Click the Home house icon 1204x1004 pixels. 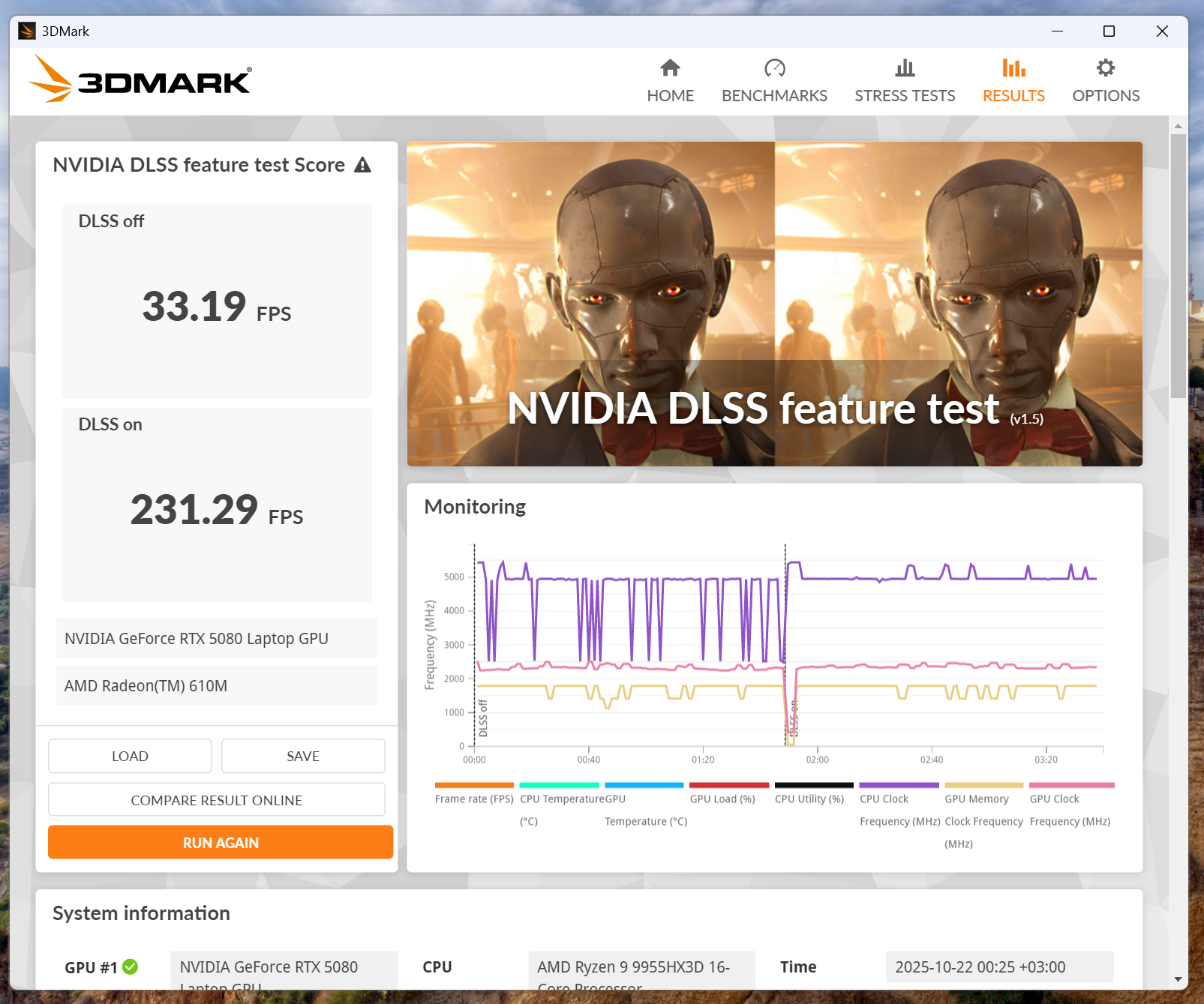[x=670, y=68]
